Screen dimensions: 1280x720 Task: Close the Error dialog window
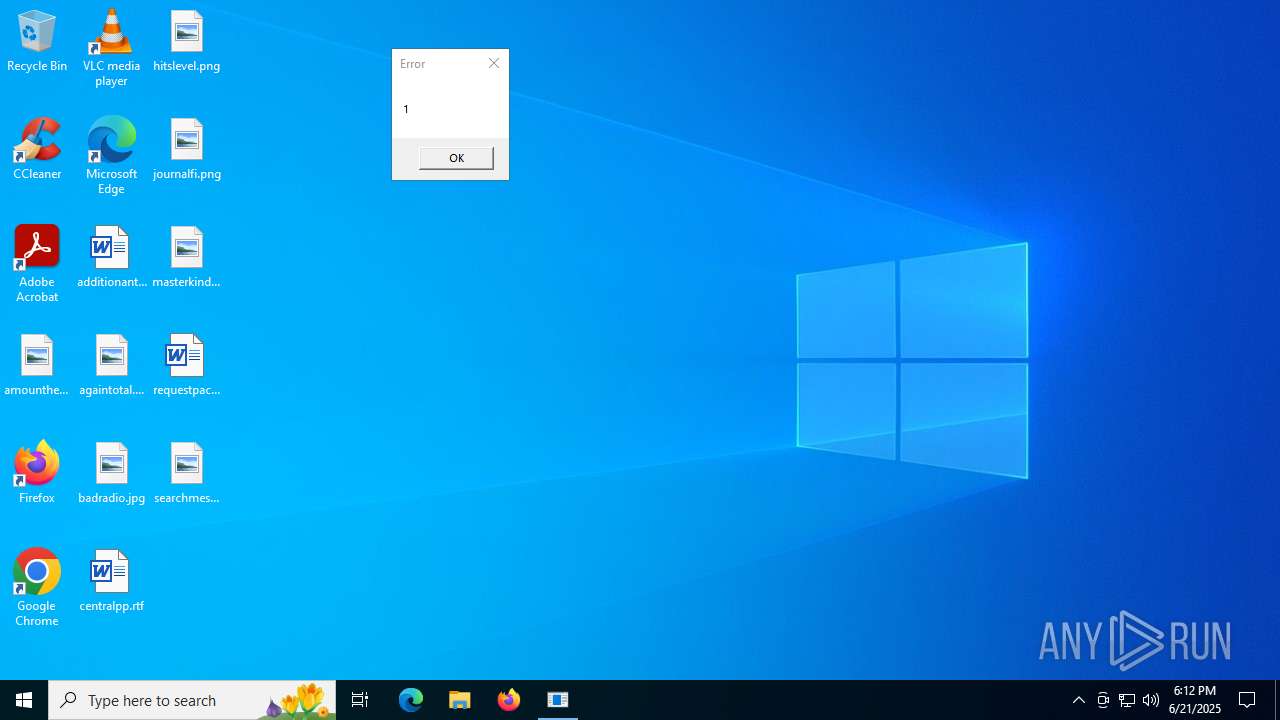(x=494, y=63)
